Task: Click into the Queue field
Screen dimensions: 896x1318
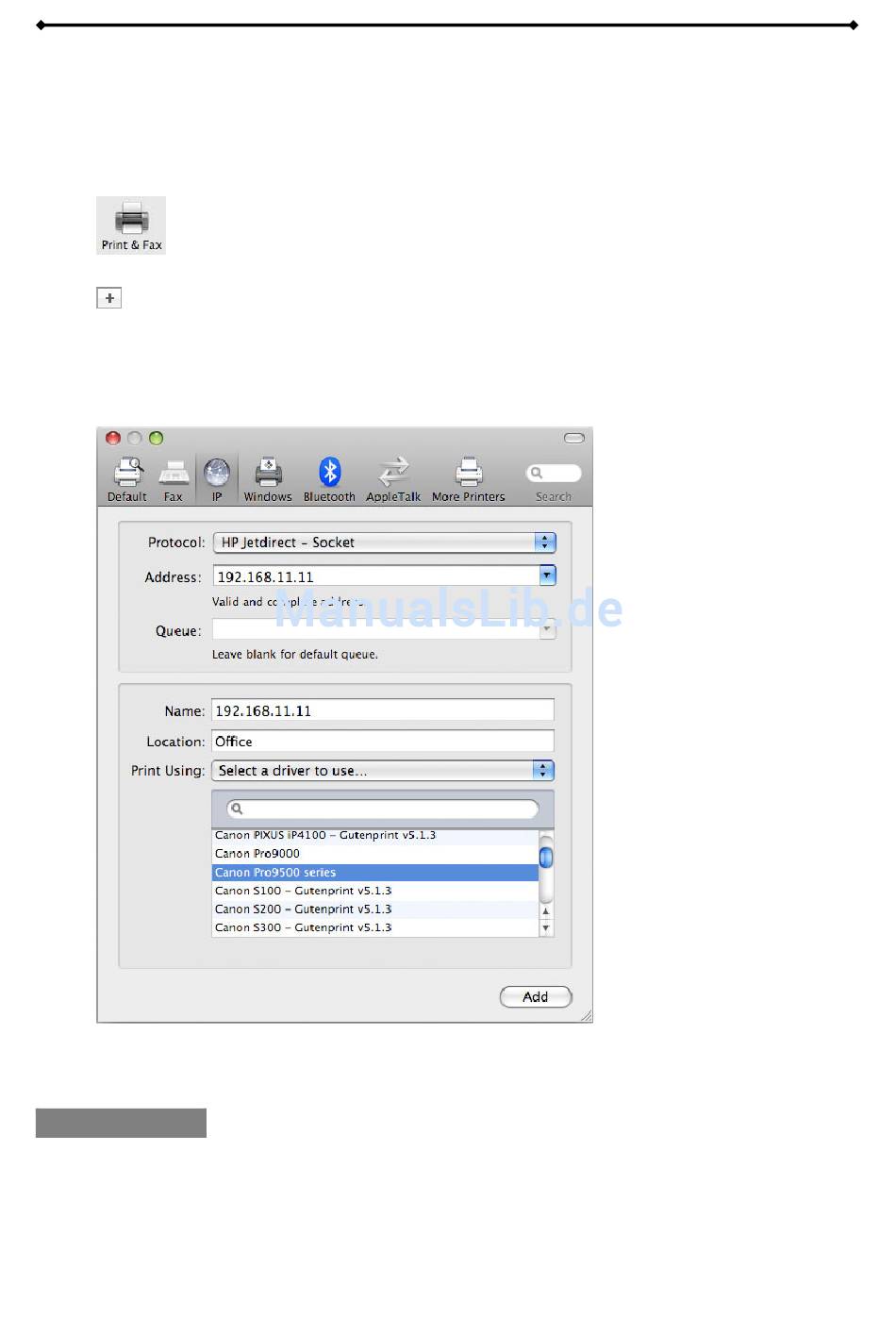Action: coord(375,629)
